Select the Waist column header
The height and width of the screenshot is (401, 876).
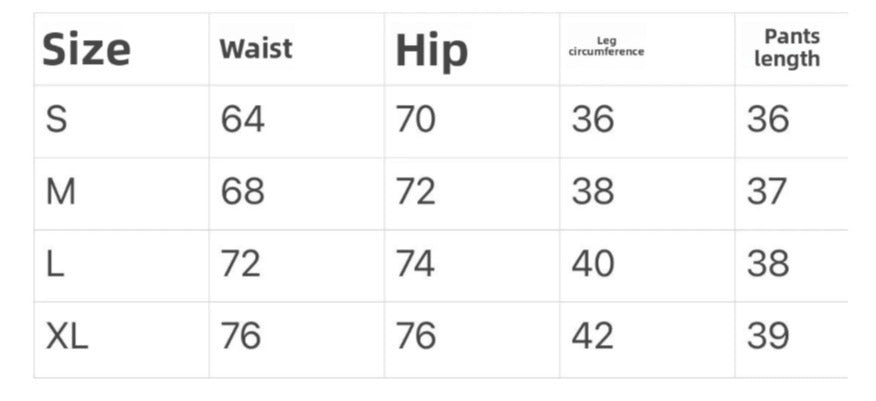point(256,49)
